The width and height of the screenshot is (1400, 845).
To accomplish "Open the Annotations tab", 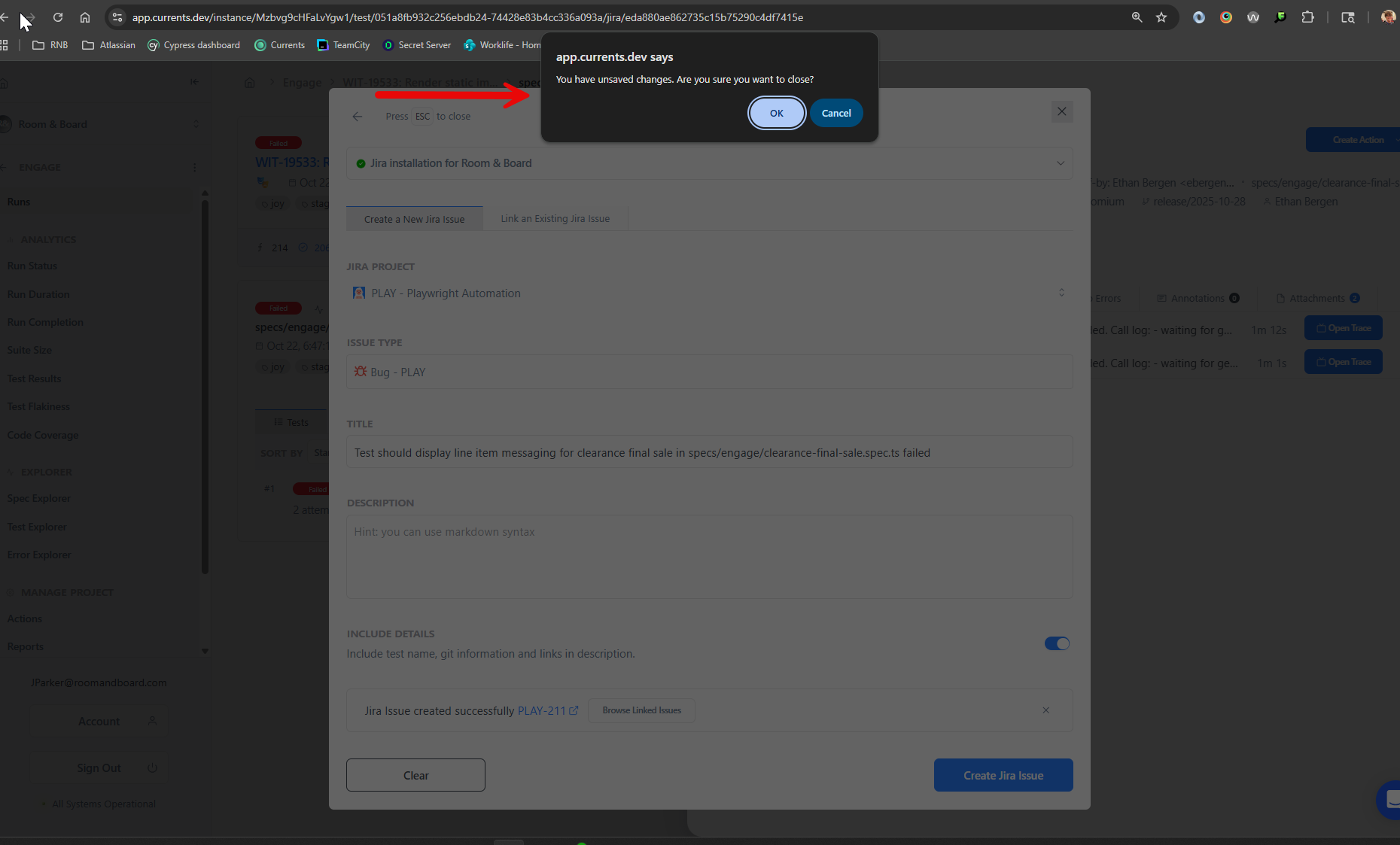I will click(x=1198, y=299).
